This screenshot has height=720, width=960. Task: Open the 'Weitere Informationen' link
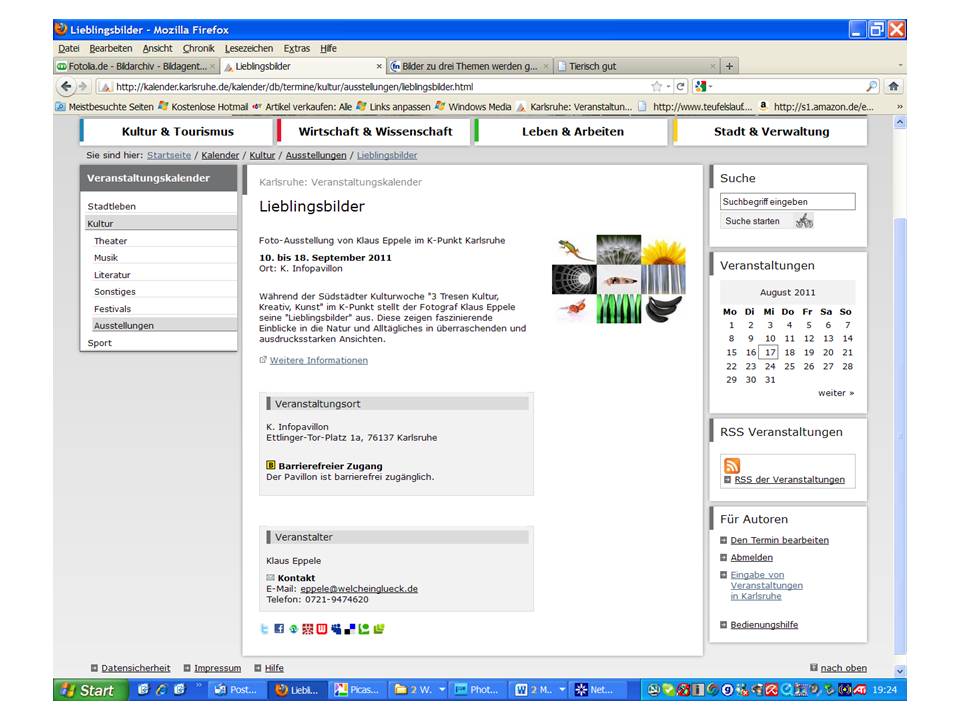click(x=318, y=360)
